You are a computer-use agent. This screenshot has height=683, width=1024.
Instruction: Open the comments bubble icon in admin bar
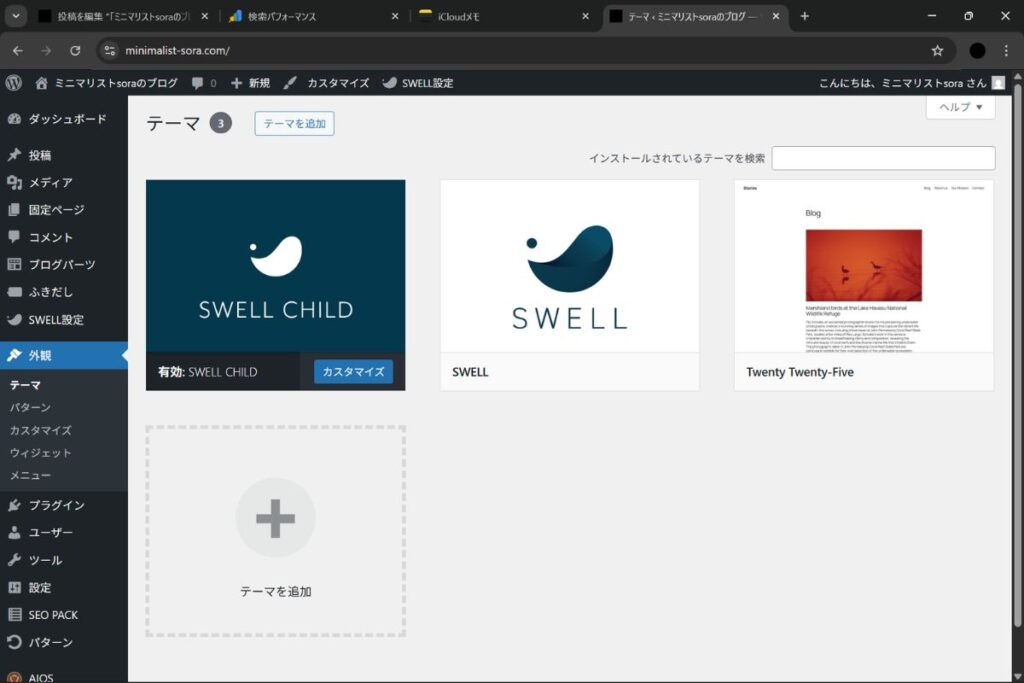click(198, 83)
